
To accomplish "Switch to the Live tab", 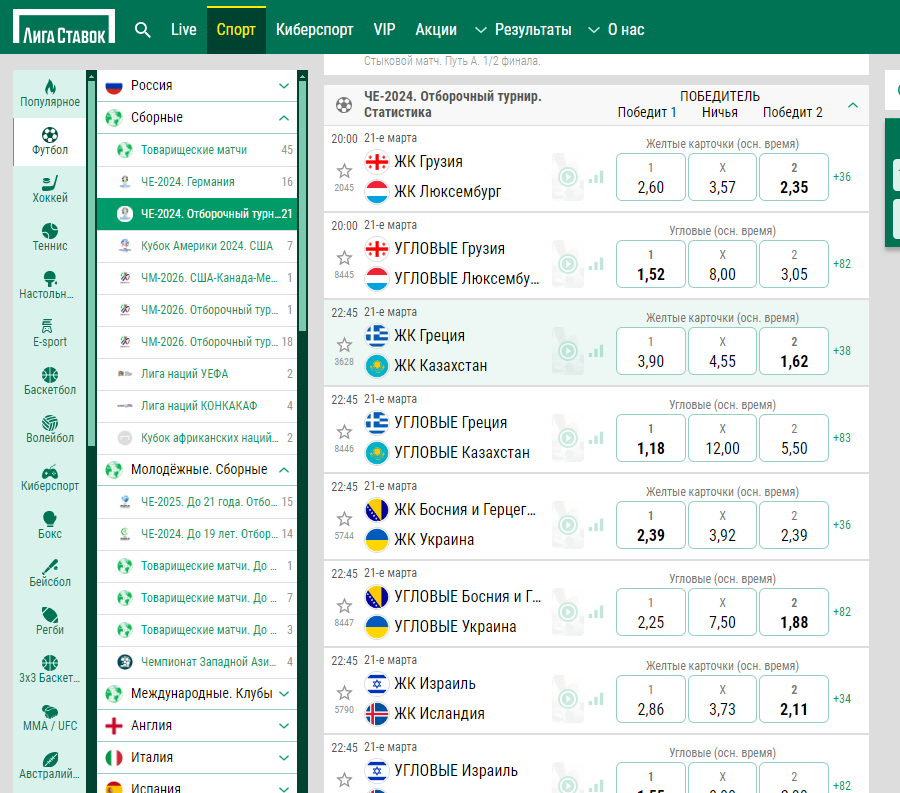I will 184,30.
